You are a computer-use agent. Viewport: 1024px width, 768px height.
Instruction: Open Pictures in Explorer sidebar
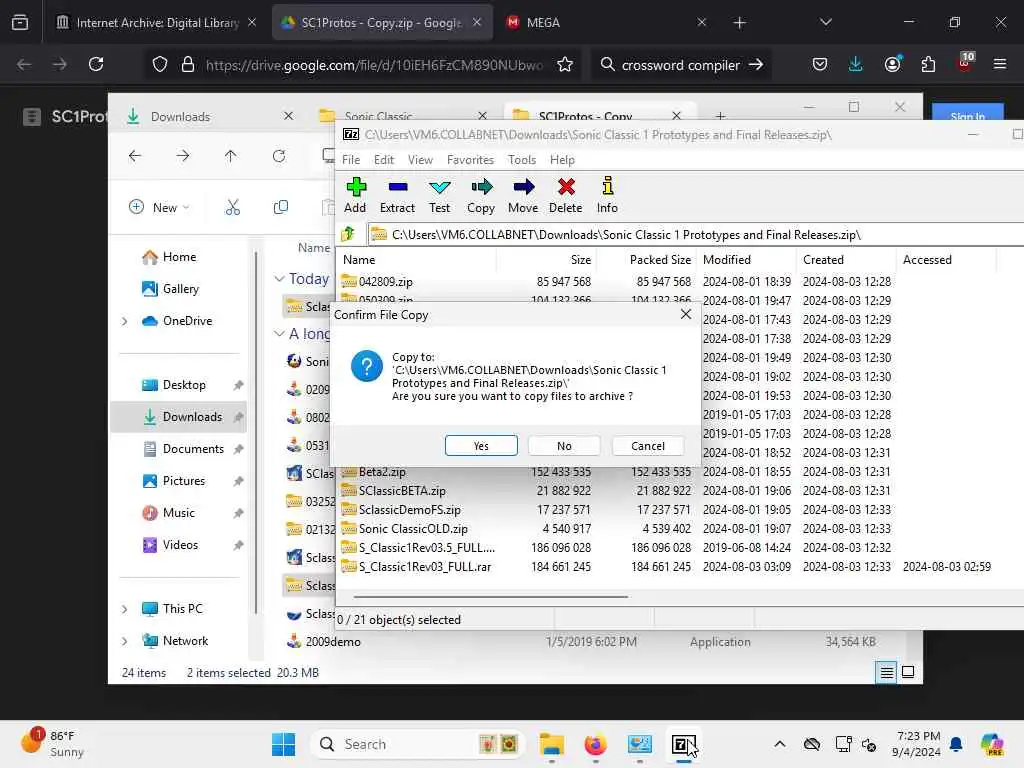(174, 481)
